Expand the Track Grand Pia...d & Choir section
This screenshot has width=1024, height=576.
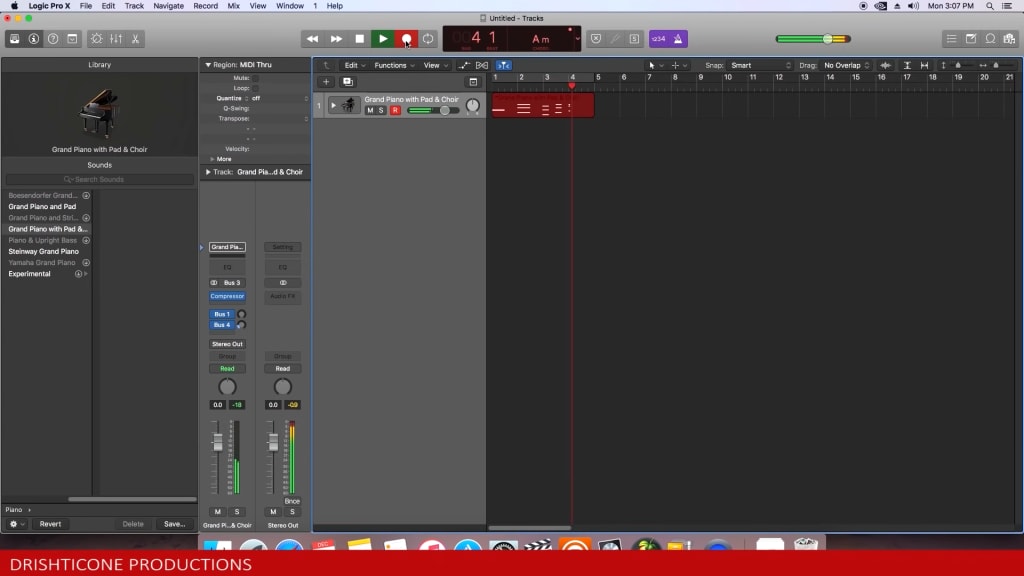208,172
